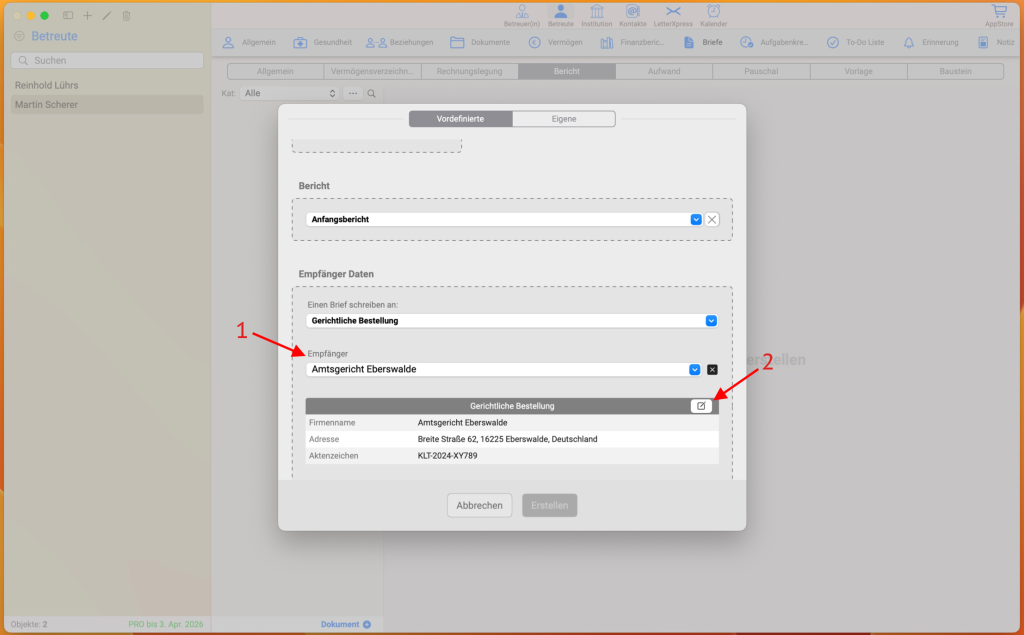Open the Kalender icon
The width and height of the screenshot is (1024, 635).
pos(713,14)
